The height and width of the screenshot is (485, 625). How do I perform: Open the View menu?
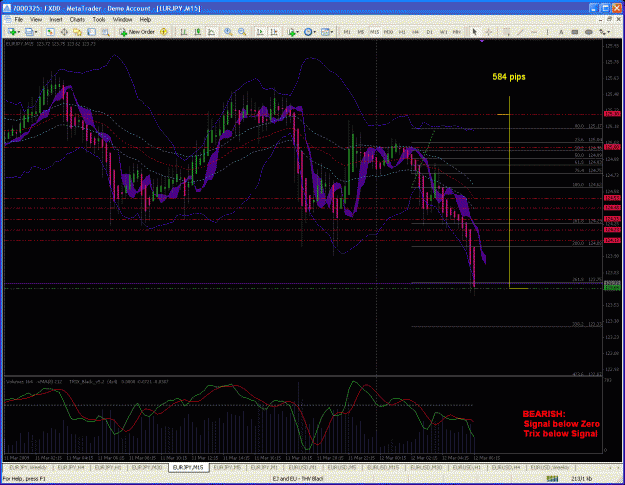pos(36,20)
